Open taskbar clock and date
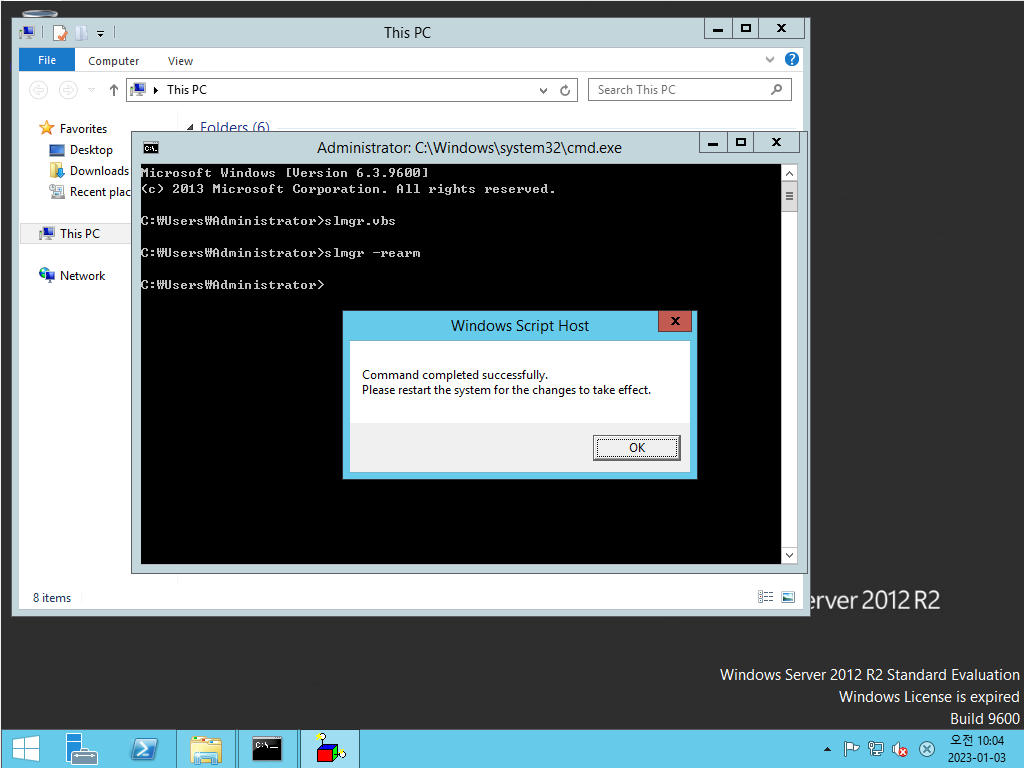This screenshot has height=768, width=1024. (977, 749)
